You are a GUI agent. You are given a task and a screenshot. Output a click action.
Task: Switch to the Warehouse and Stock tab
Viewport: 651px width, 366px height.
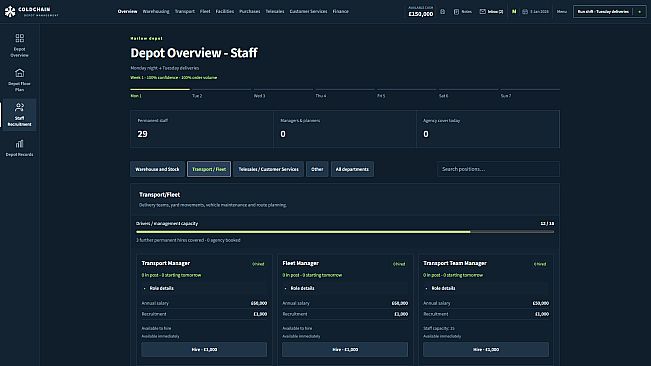pyautogui.click(x=157, y=169)
